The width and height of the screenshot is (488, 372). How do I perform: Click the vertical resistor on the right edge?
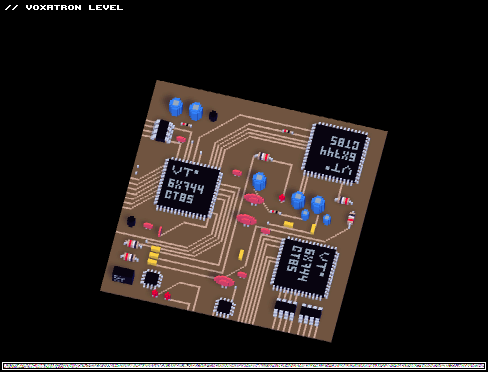pos(351,219)
